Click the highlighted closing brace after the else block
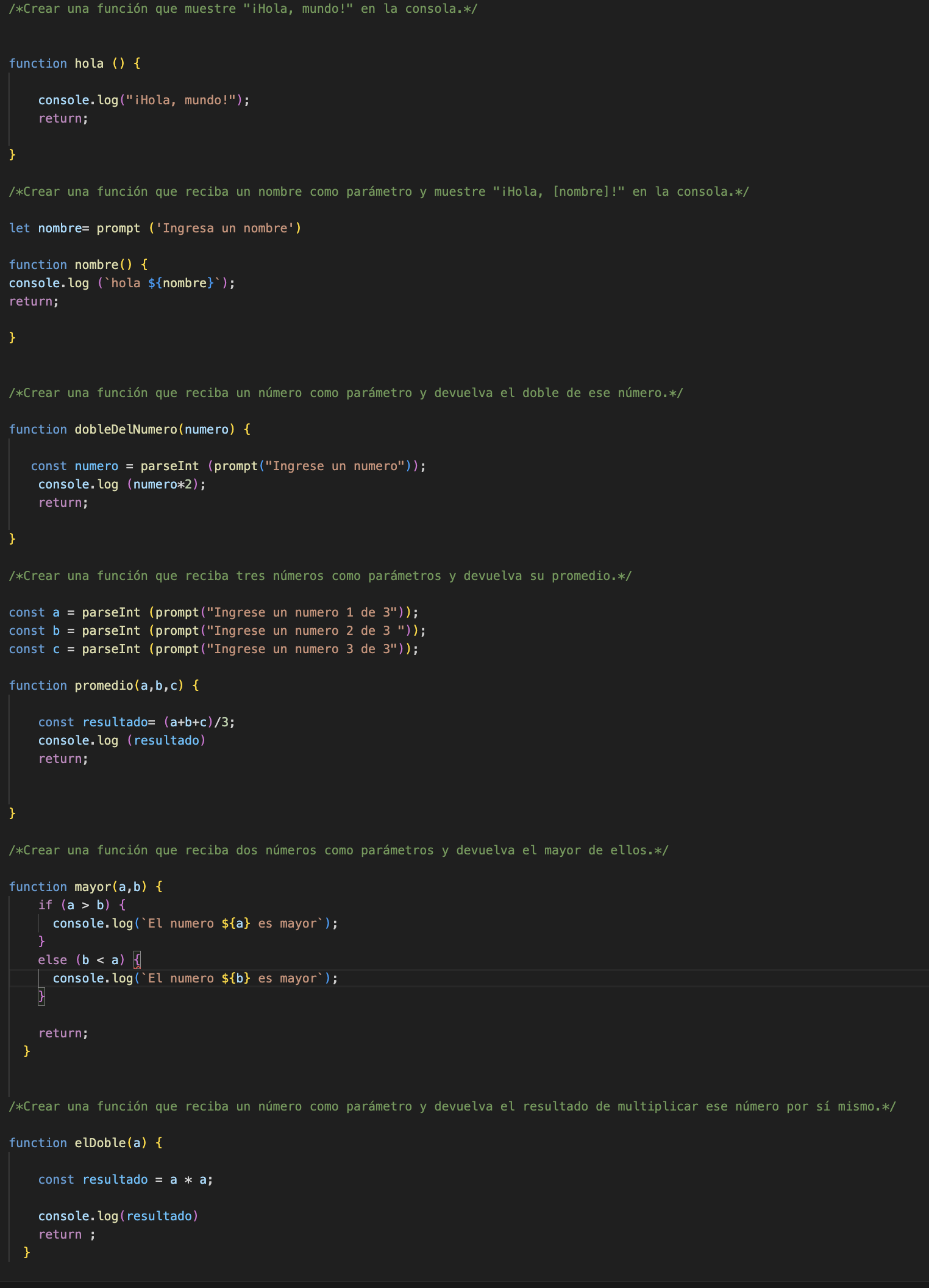This screenshot has width=929, height=1288. 41,996
